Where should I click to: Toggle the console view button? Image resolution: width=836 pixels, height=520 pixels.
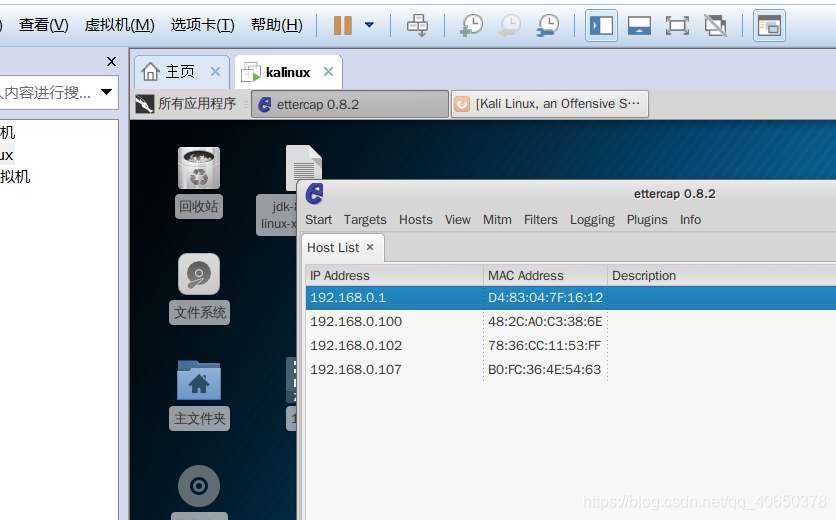tap(769, 25)
